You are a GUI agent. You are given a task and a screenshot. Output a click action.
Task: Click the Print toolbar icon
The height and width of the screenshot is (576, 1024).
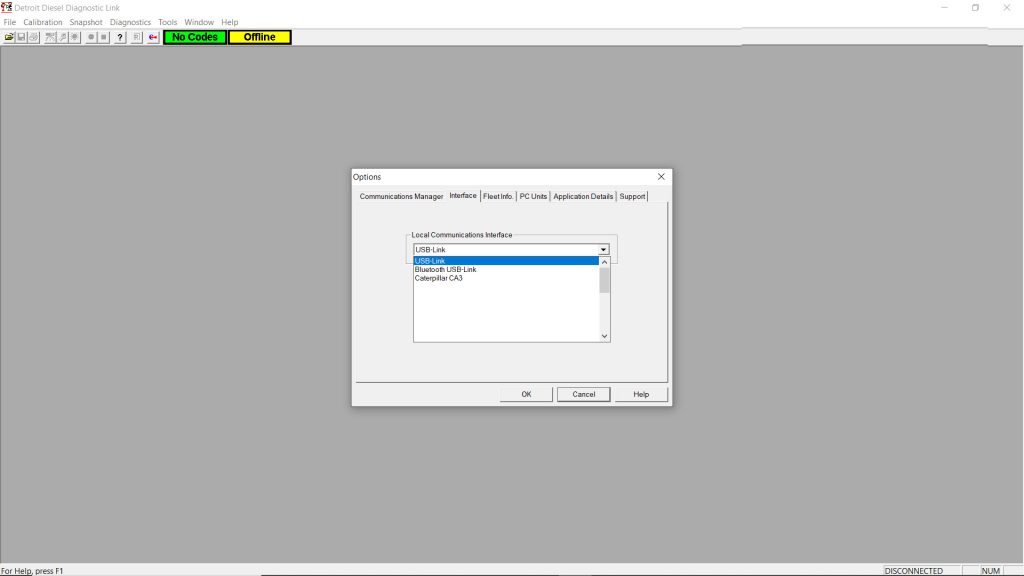coord(32,37)
